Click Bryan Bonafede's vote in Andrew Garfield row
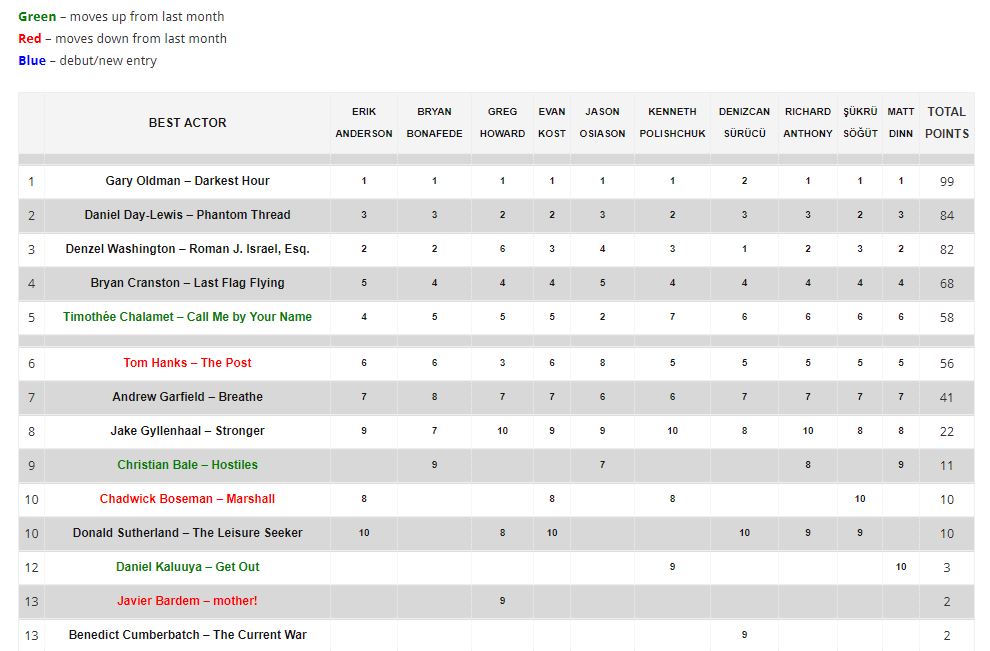This screenshot has height=651, width=990. 434,397
